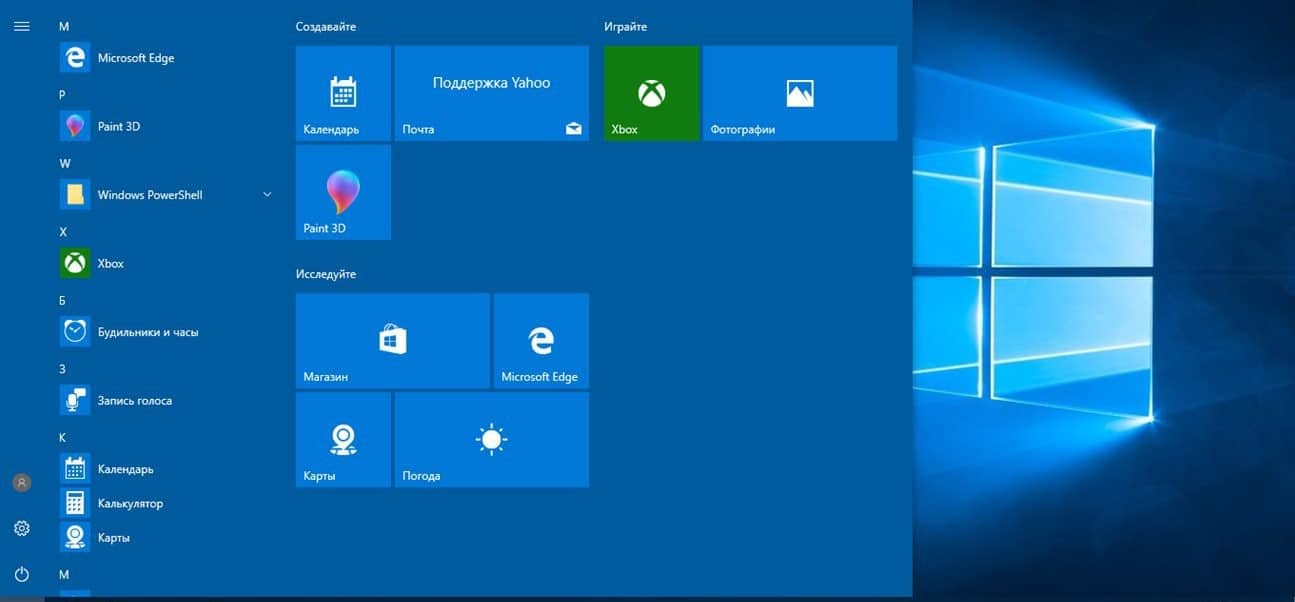
Task: Click the Power button icon
Action: 21,574
